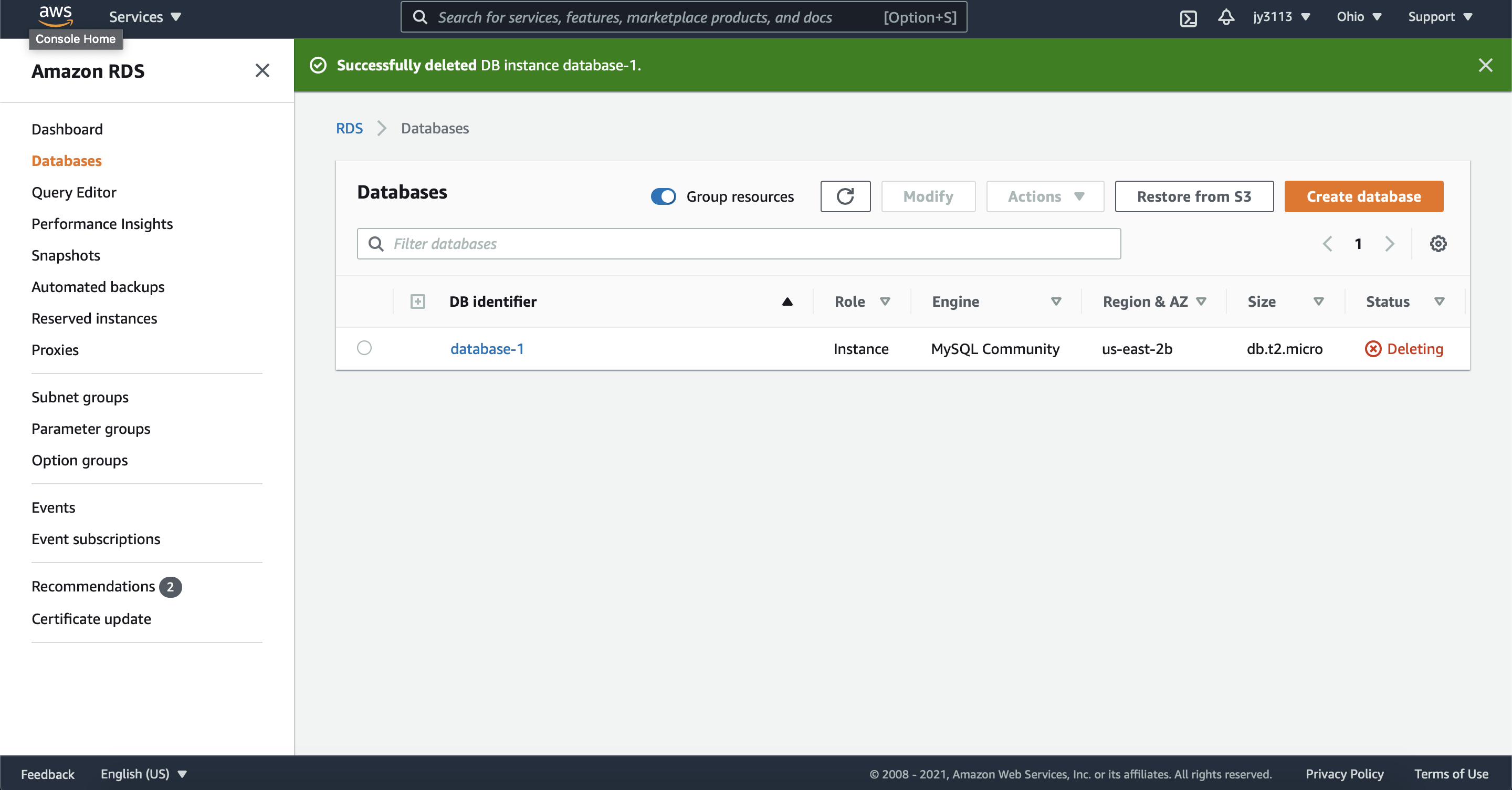Open the Actions dropdown
Image resolution: width=1512 pixels, height=790 pixels.
(x=1044, y=196)
